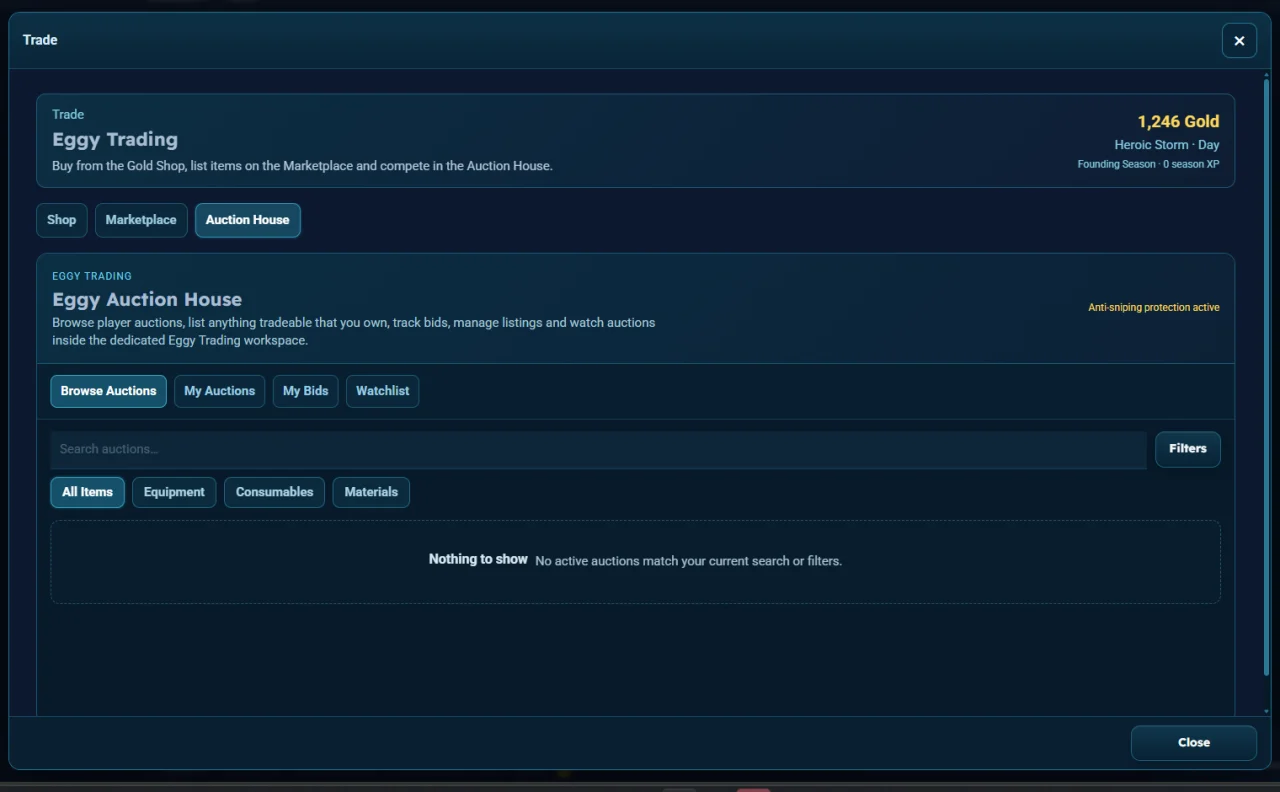Open the Watchlist tab
Screen dimensions: 1280x792
(x=382, y=391)
